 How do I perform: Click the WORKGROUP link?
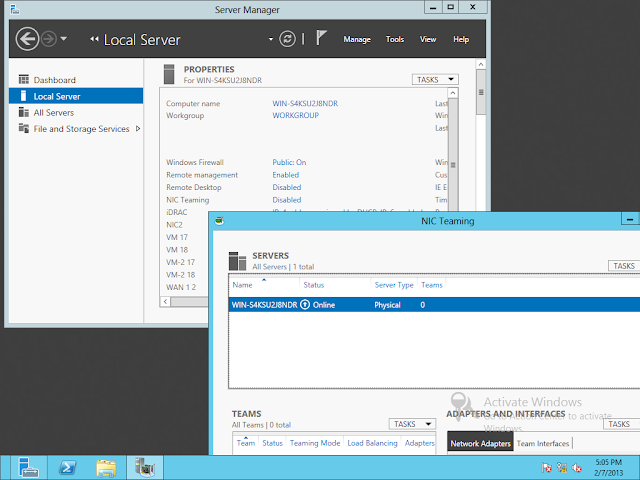[296, 116]
